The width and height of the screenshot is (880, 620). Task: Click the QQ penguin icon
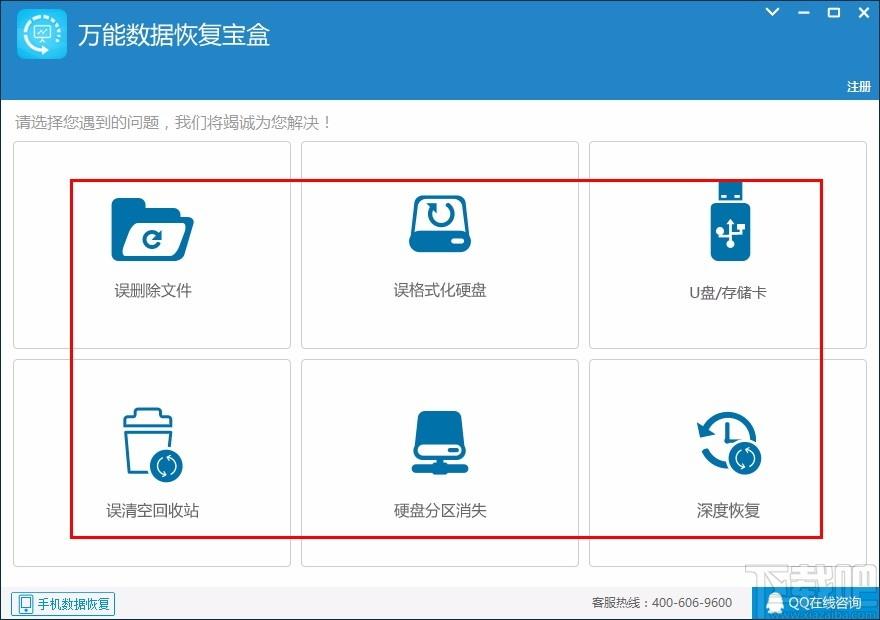tap(774, 604)
